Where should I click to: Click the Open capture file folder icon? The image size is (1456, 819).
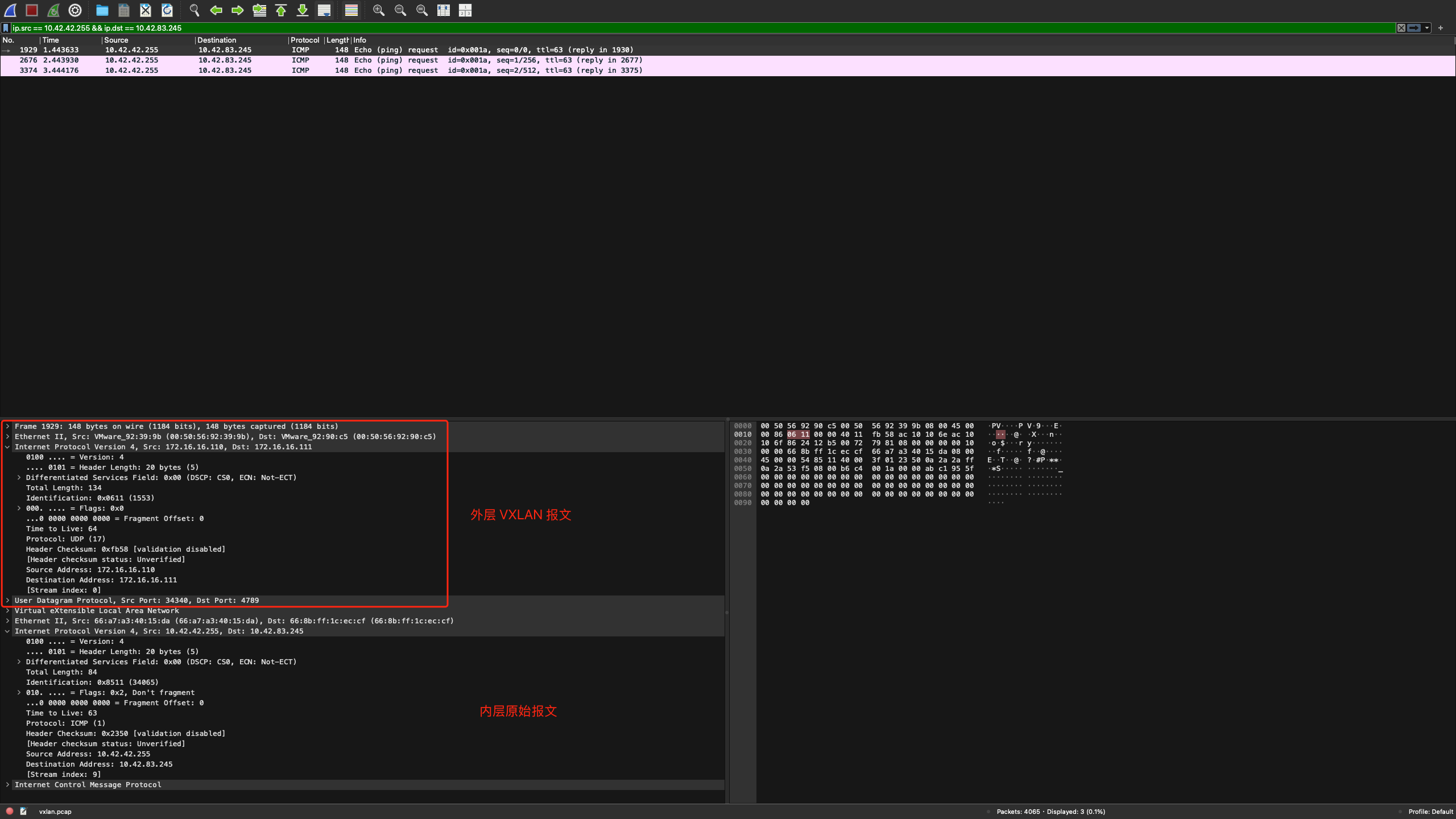pos(102,10)
